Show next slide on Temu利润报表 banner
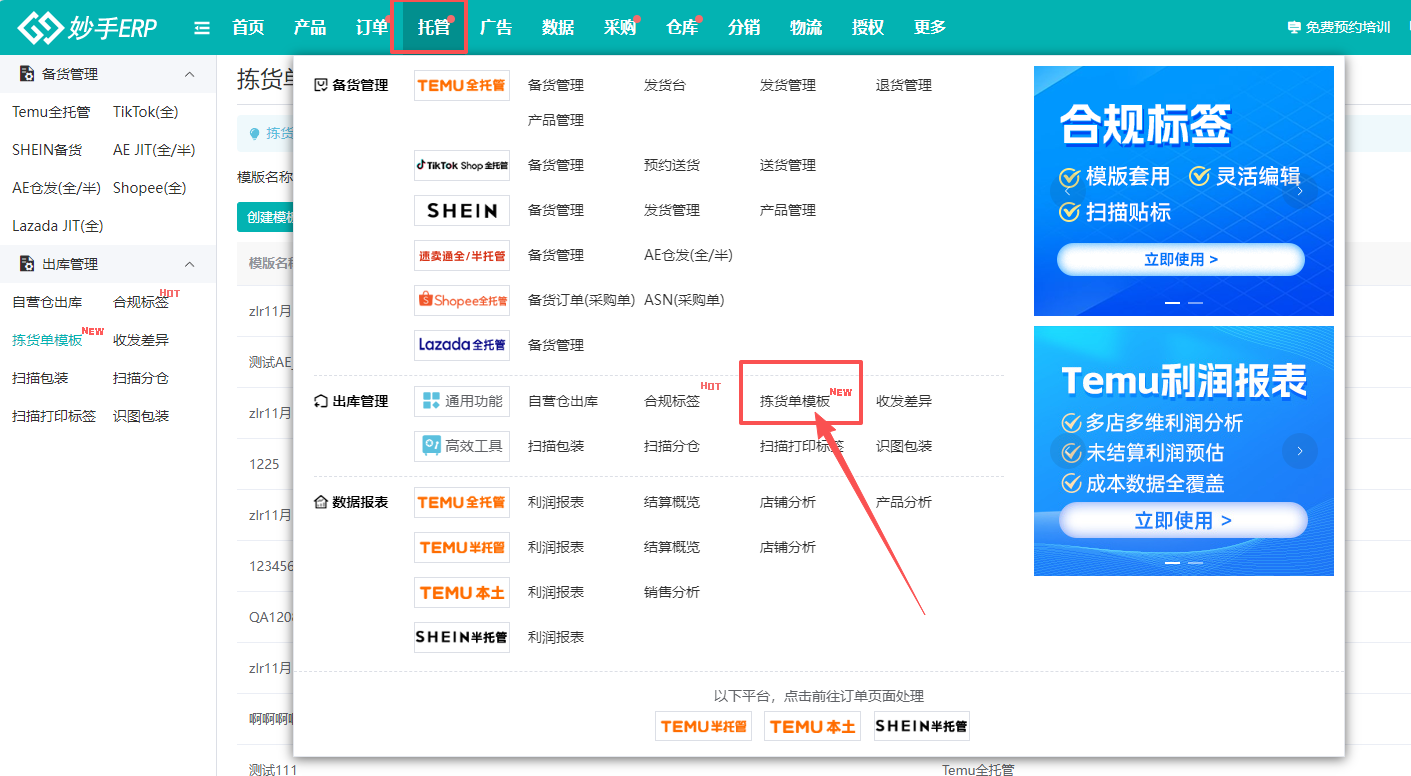The image size is (1411, 776). pyautogui.click(x=1300, y=451)
